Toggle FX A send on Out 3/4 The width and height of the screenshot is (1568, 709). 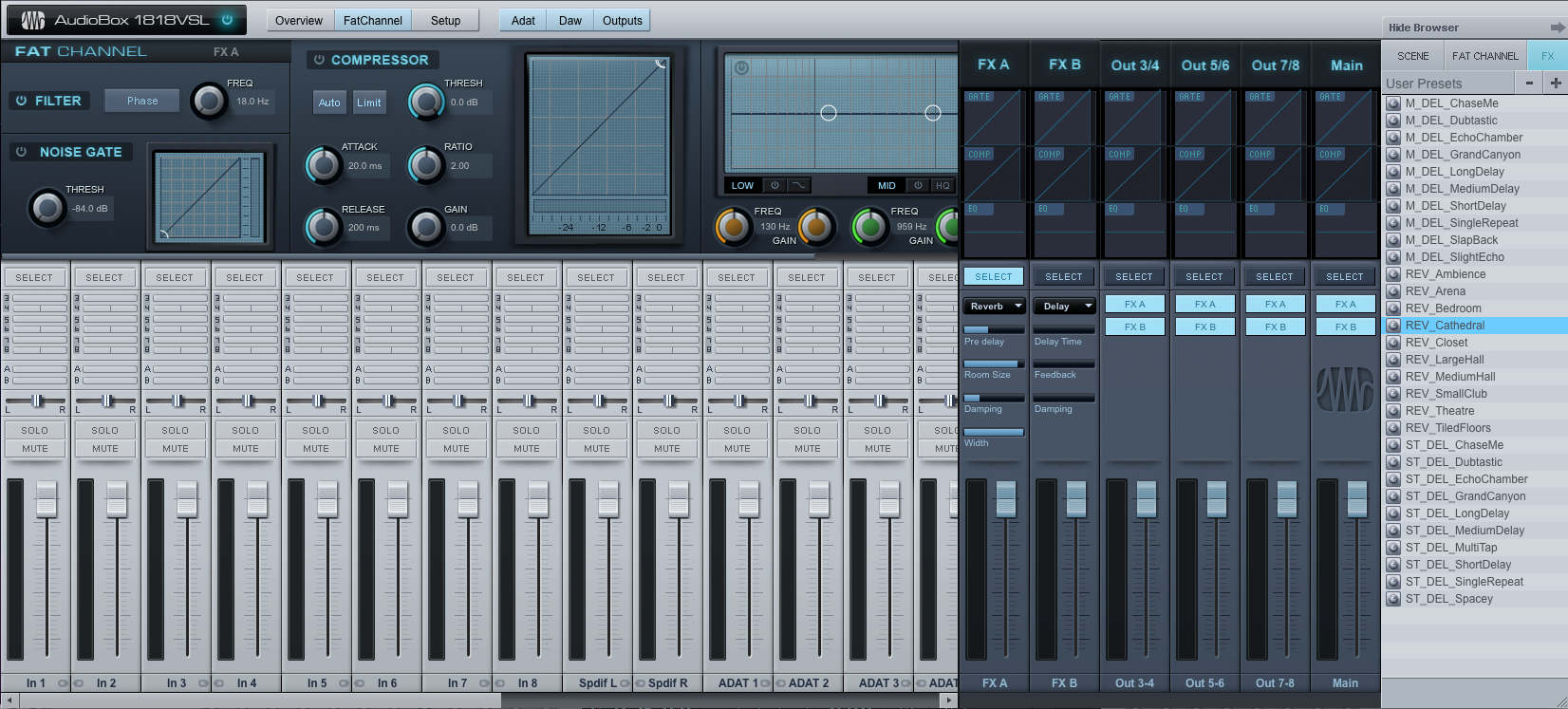pyautogui.click(x=1135, y=304)
